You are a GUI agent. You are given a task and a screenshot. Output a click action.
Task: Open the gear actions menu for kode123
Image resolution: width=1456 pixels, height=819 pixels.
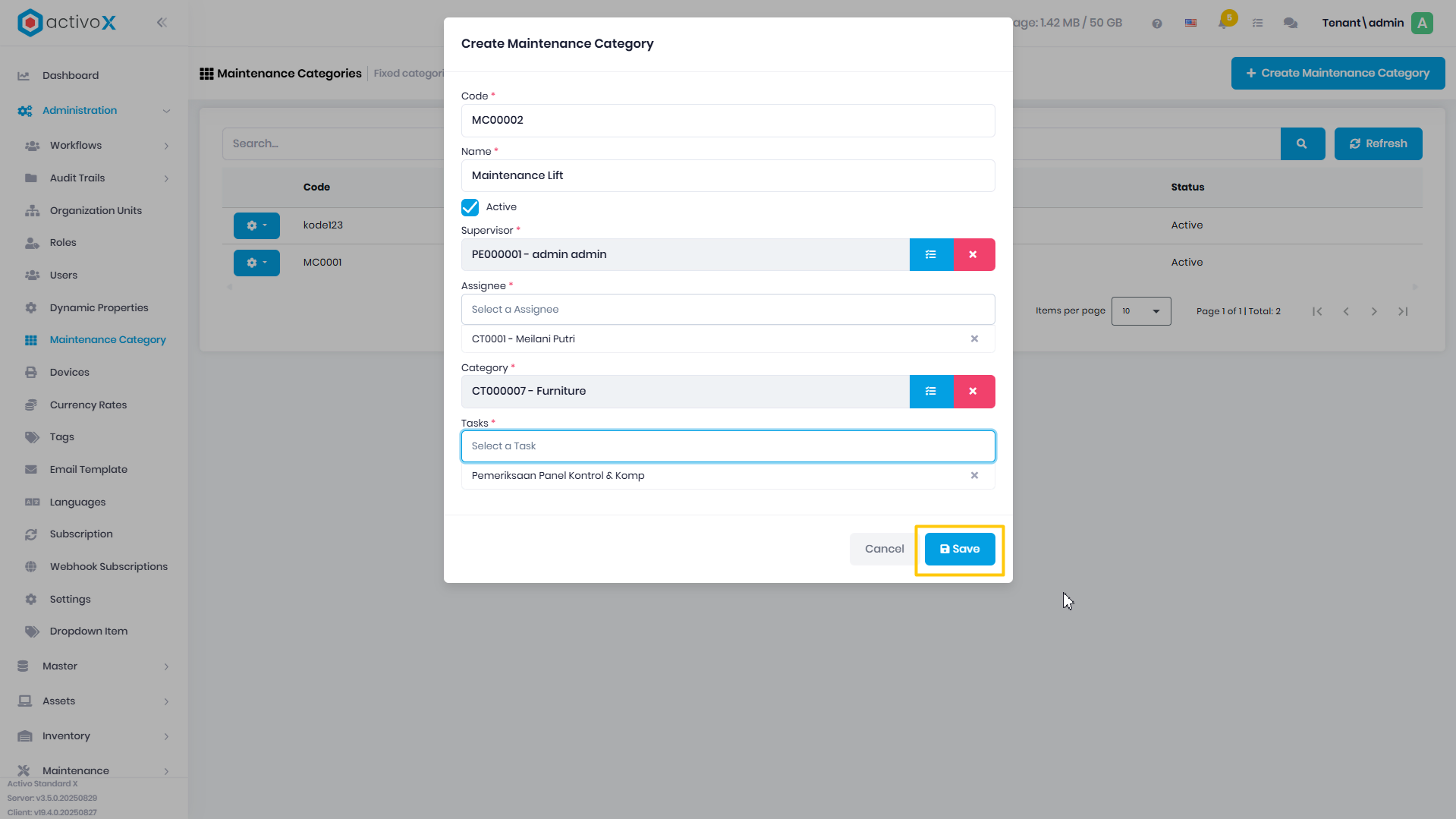(256, 226)
